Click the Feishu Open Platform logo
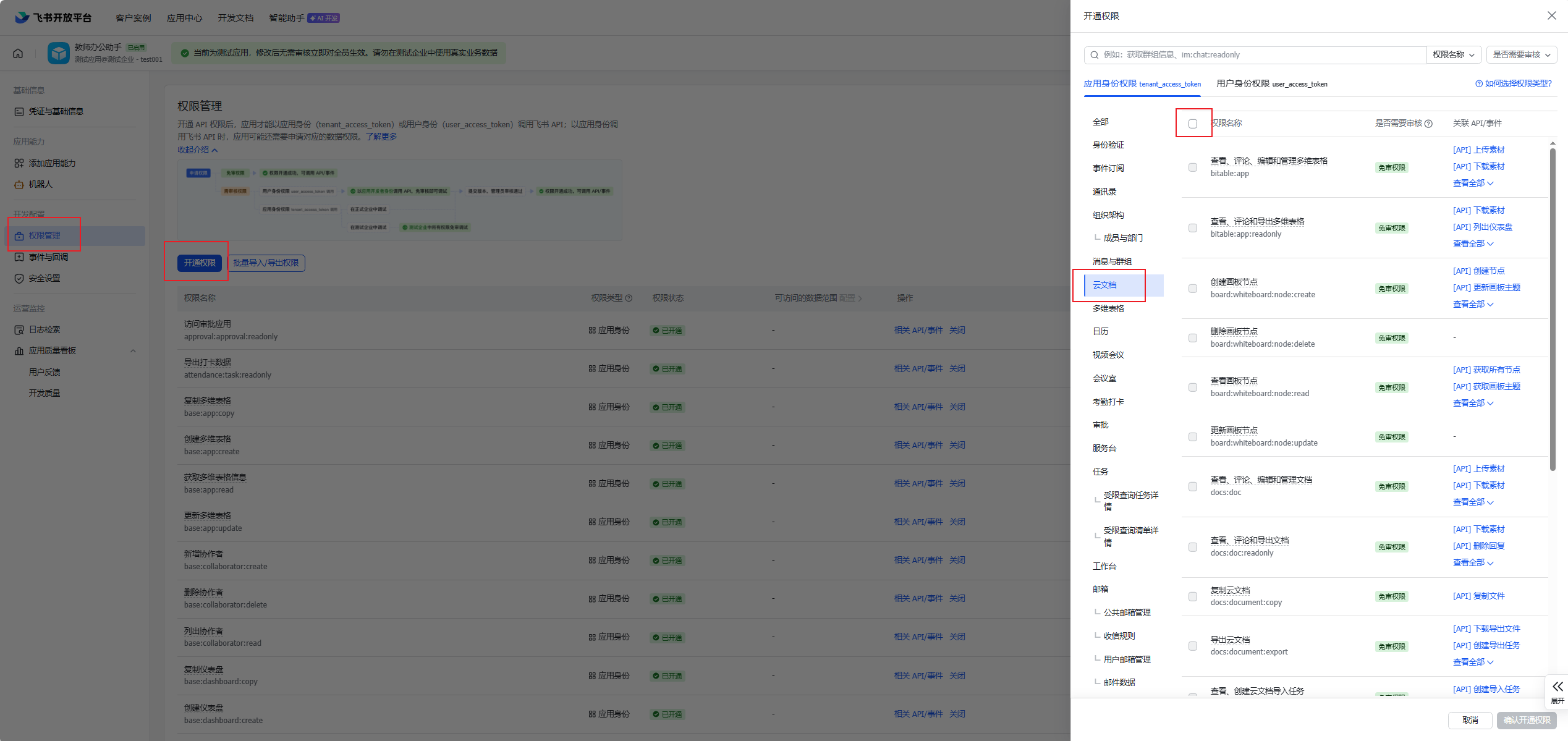Screen dimensions: 1568x741 coord(53,17)
